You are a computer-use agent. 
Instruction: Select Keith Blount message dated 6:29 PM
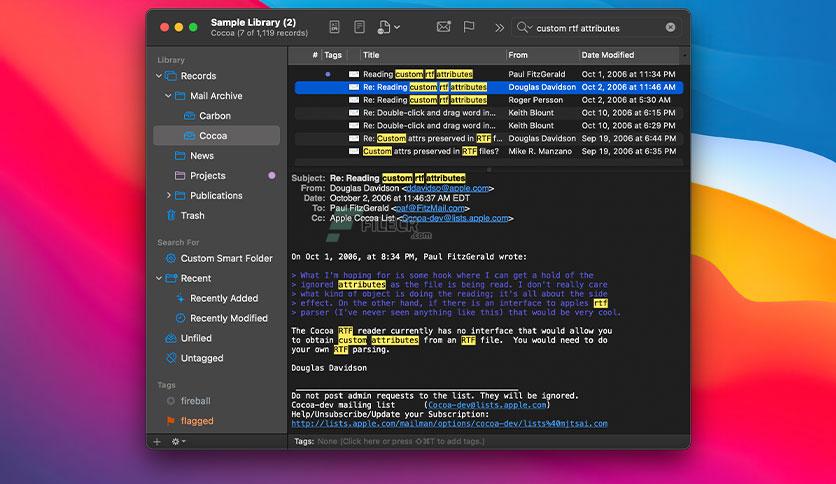pyautogui.click(x=488, y=125)
